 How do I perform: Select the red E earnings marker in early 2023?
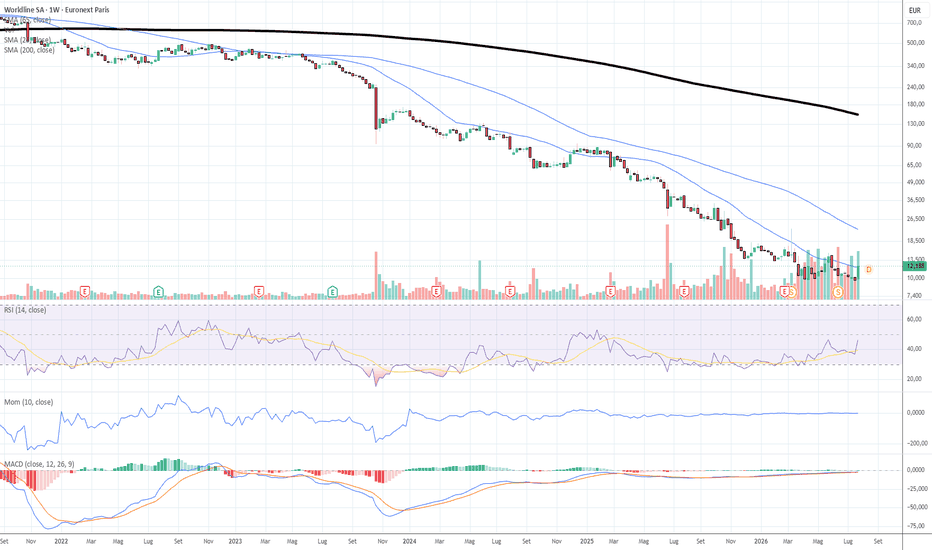click(x=259, y=292)
